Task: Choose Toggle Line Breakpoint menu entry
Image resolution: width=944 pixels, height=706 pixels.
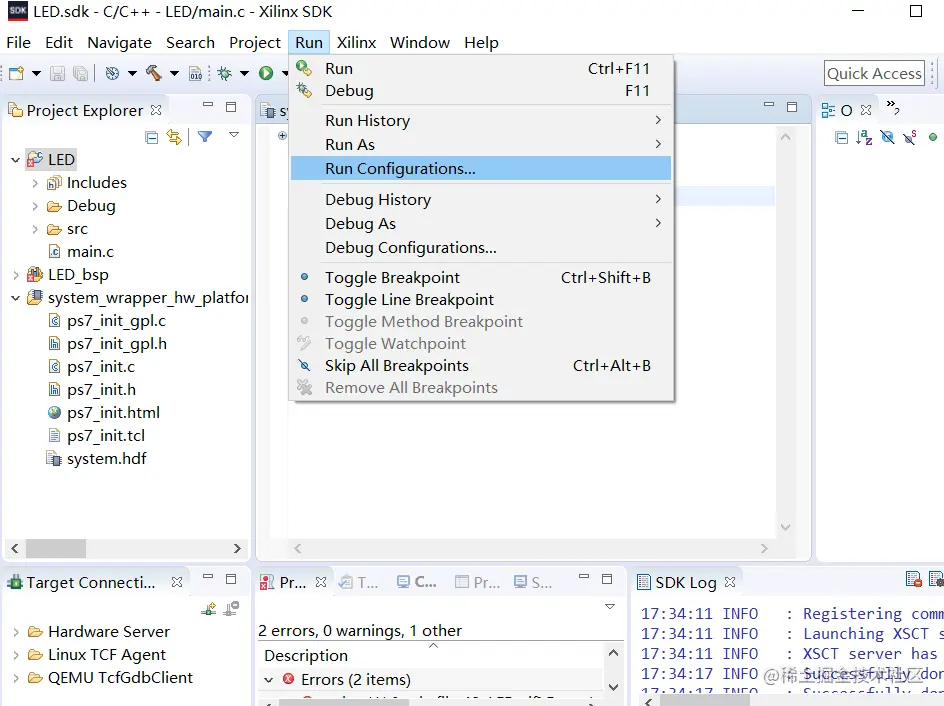Action: tap(480, 299)
